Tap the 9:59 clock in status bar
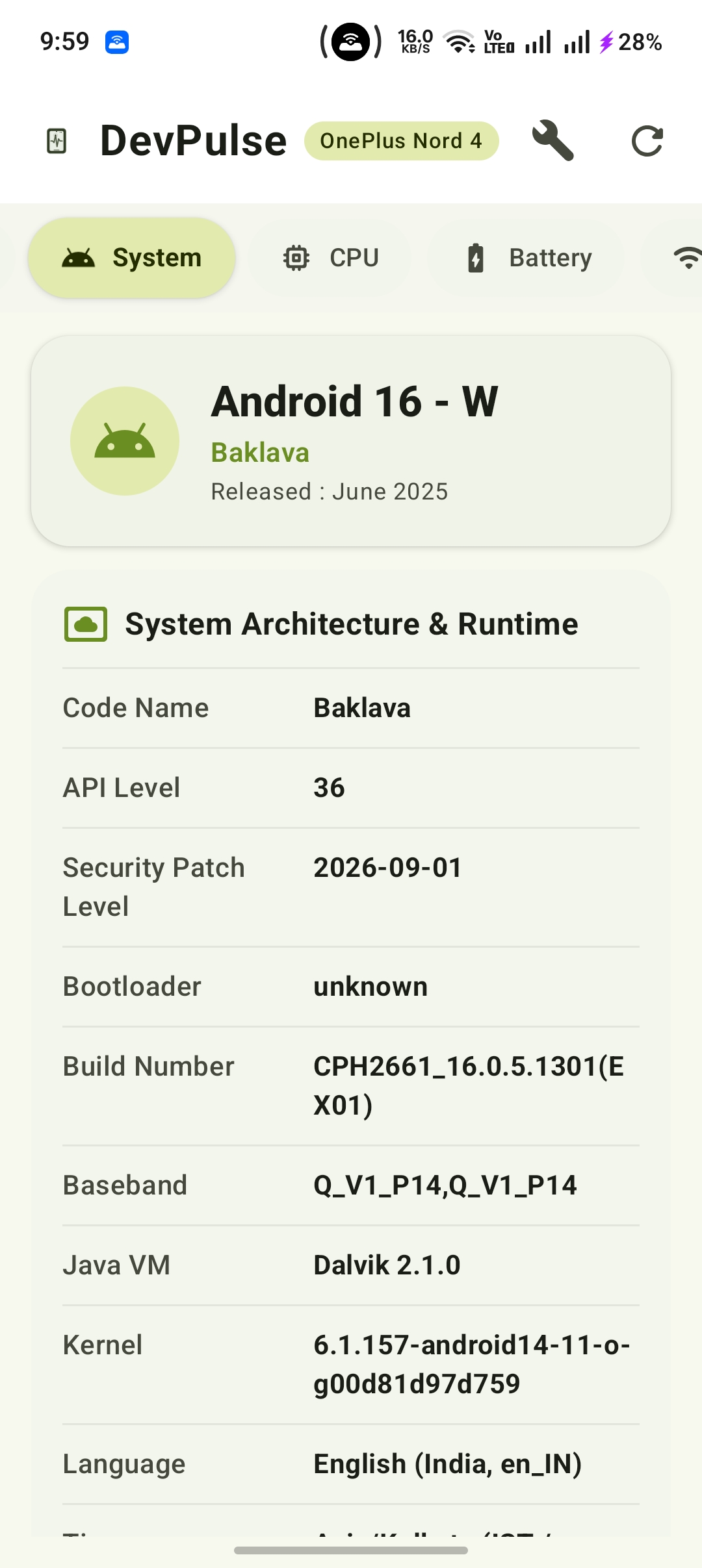 (64, 42)
